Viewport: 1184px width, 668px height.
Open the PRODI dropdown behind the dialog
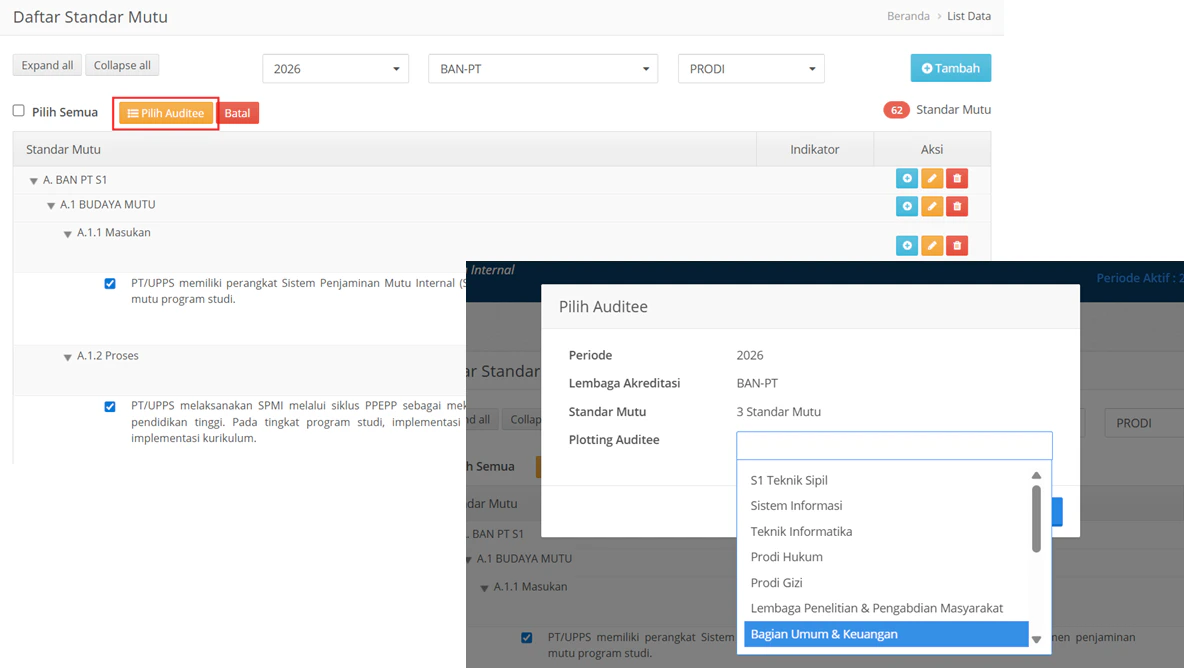point(1144,423)
